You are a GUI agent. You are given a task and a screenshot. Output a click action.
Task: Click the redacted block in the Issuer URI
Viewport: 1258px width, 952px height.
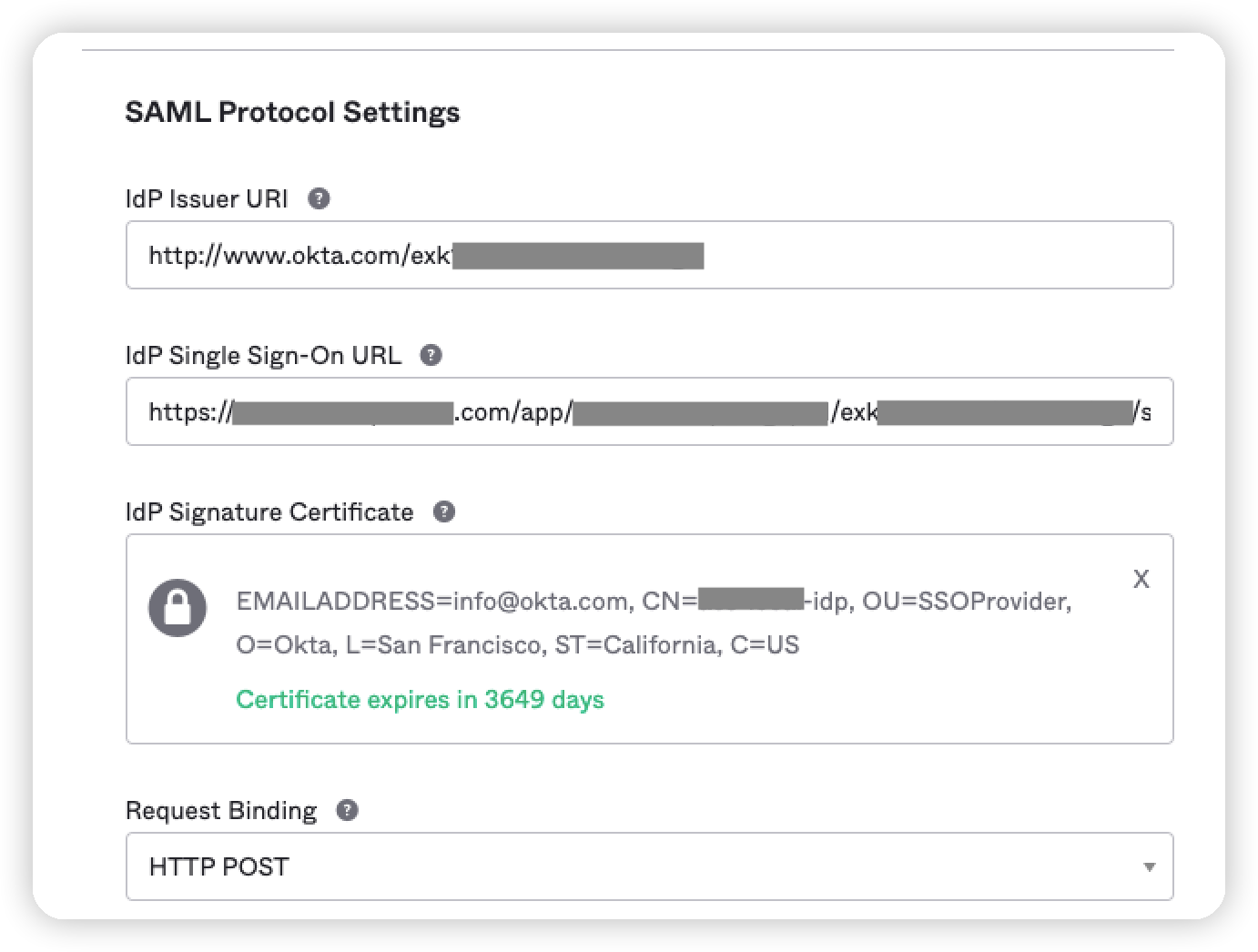578,255
